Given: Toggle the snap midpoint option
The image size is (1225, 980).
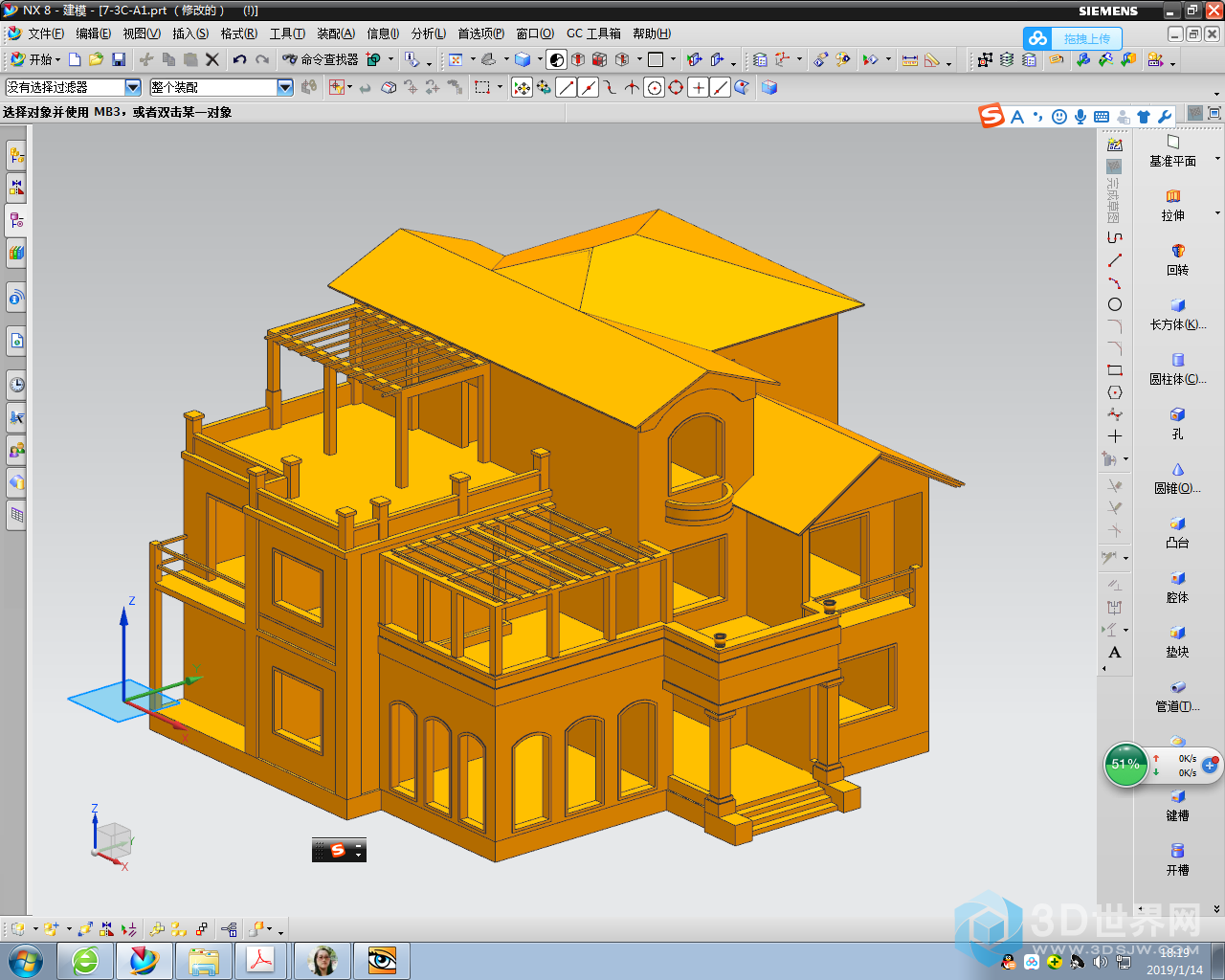Looking at the screenshot, I should [x=588, y=87].
